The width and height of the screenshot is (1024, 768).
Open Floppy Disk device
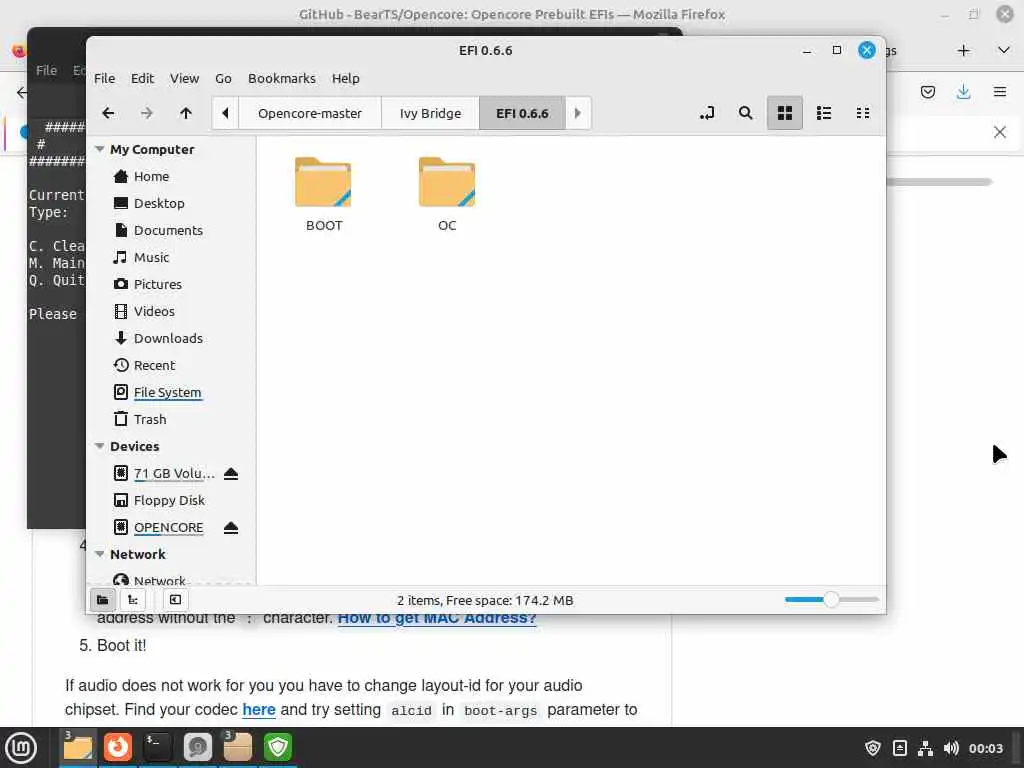click(x=169, y=500)
